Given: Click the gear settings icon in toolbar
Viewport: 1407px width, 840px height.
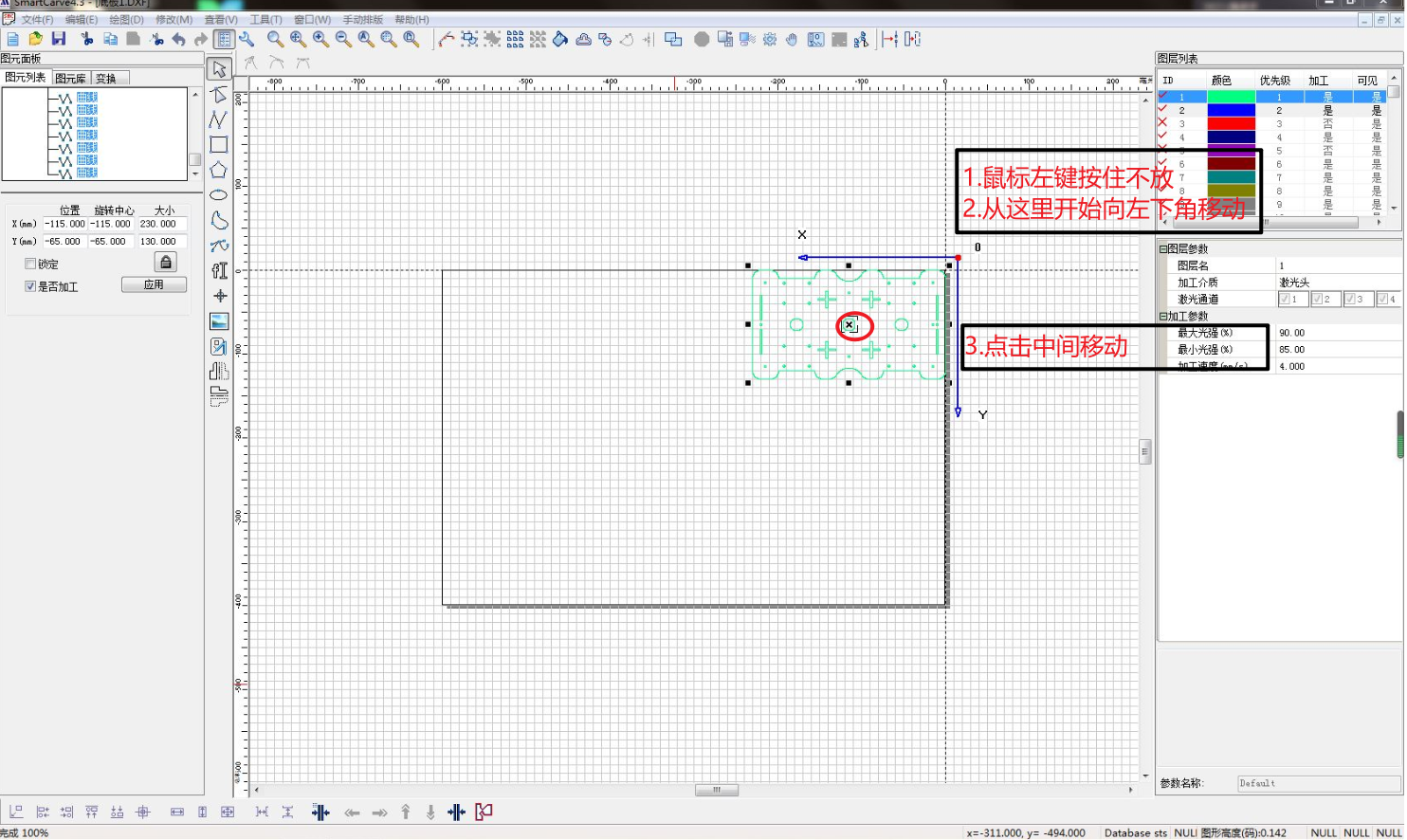Looking at the screenshot, I should (769, 39).
